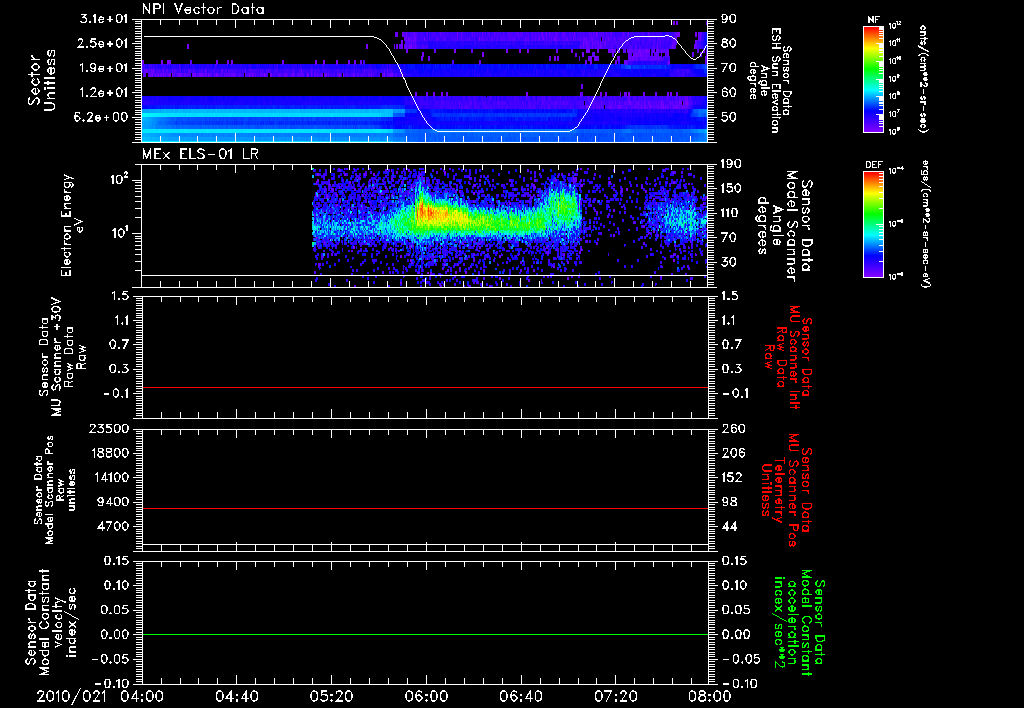Click the red line in Model Scanner Pos panel

pos(425,509)
